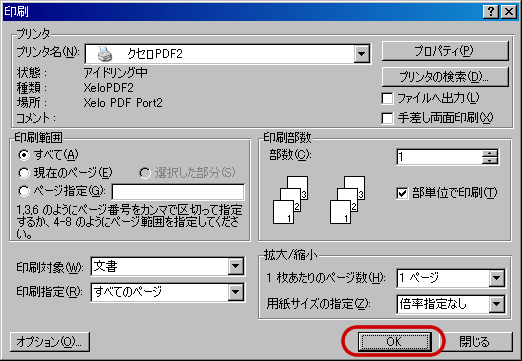
Task: Enable ファイルへ出力(L) checkbox
Action: point(387,99)
